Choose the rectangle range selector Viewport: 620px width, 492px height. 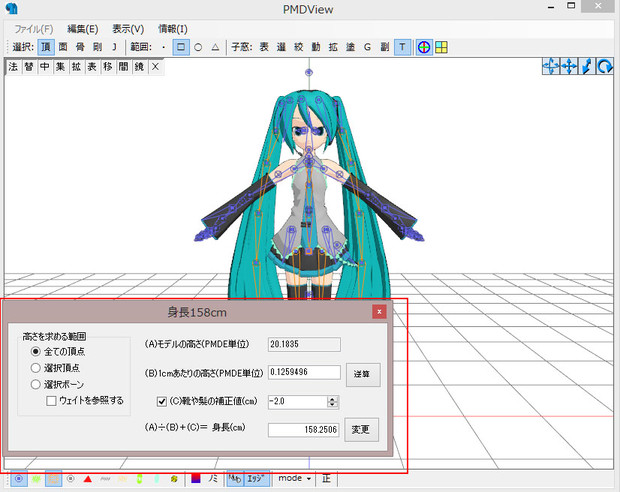click(181, 47)
